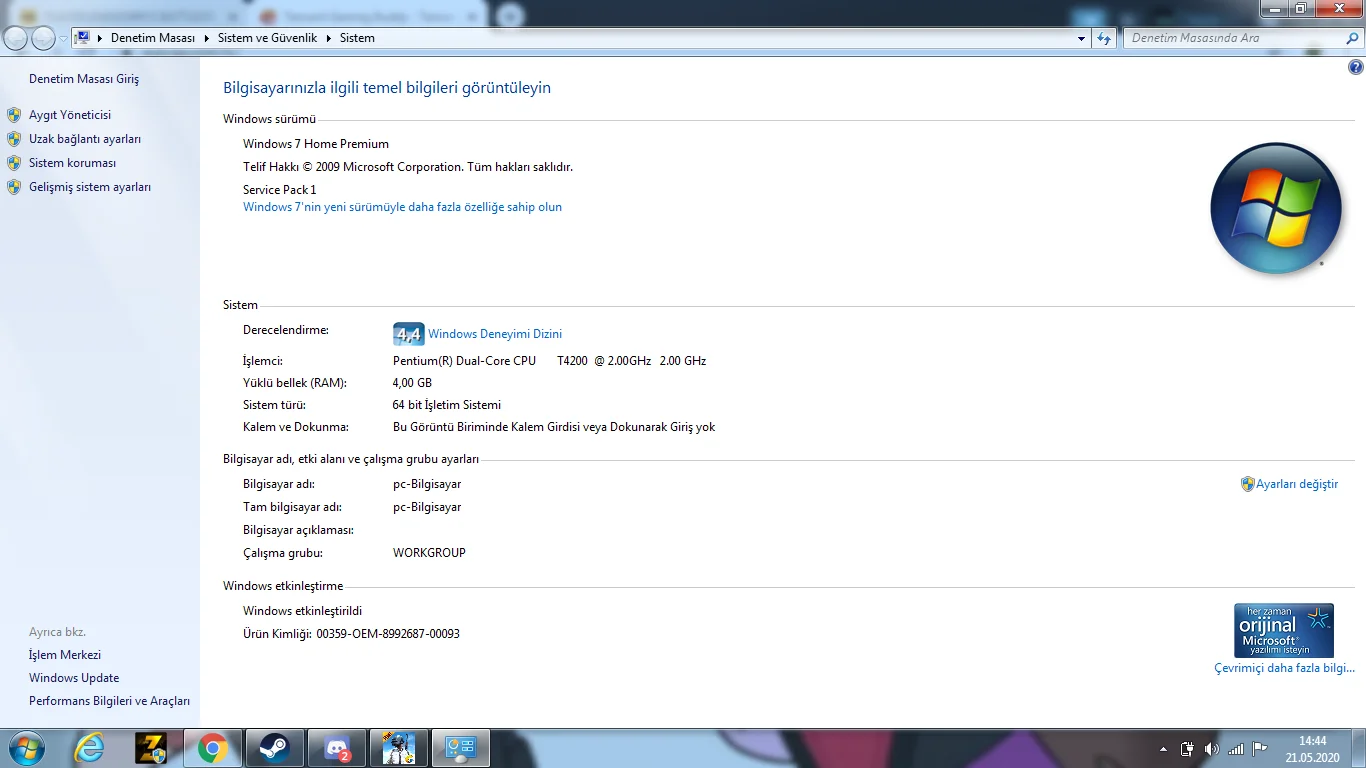
Task: Click the shield icon beside Aygıt Yöneticisi
Action: tap(14, 115)
